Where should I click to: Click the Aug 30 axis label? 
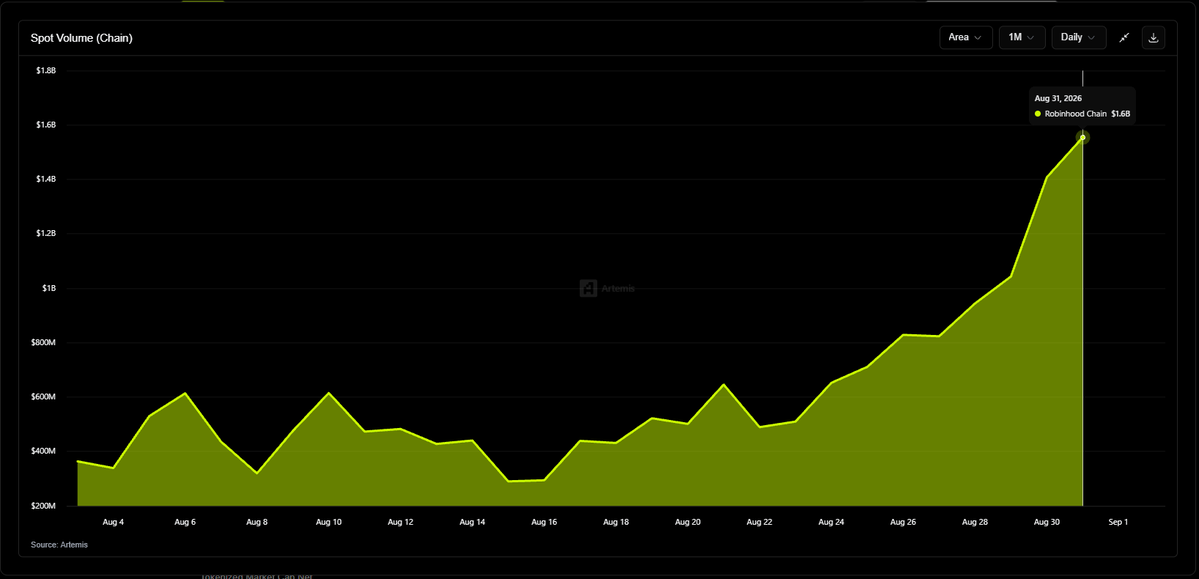1047,522
